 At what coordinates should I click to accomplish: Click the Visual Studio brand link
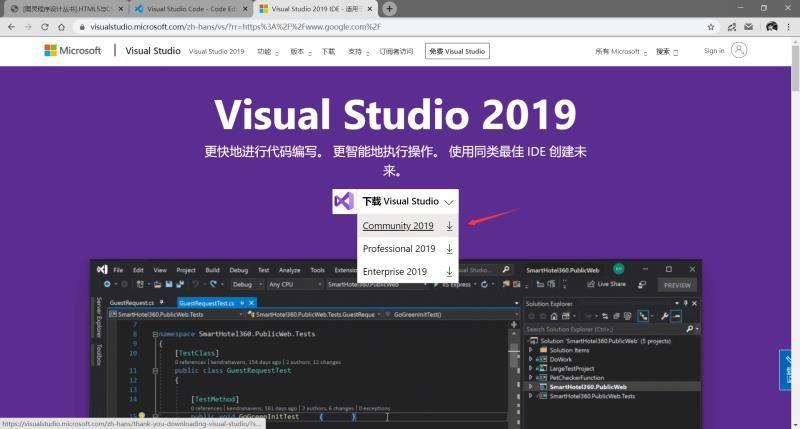(153, 51)
